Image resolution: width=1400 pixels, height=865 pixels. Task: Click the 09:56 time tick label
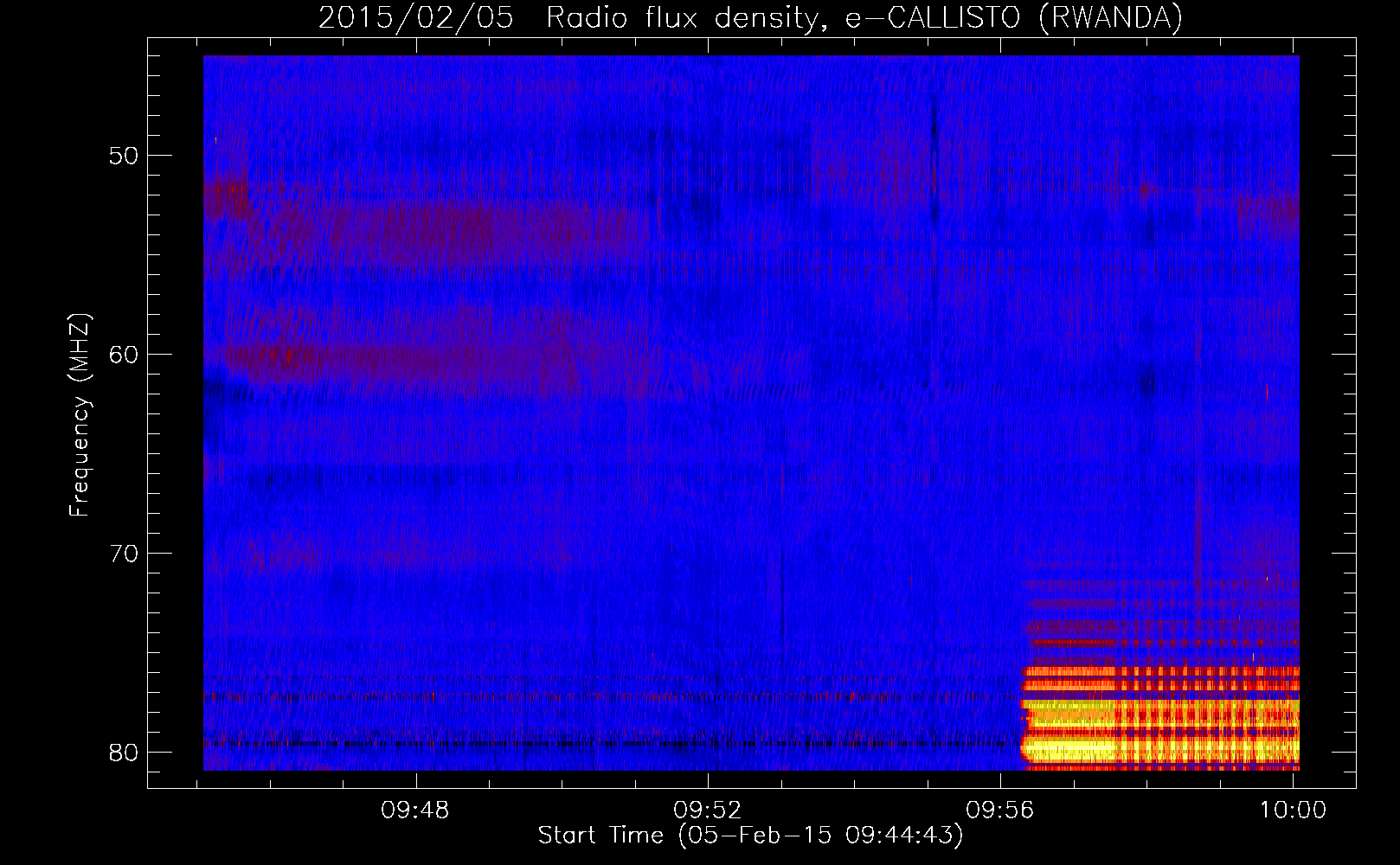point(1000,810)
